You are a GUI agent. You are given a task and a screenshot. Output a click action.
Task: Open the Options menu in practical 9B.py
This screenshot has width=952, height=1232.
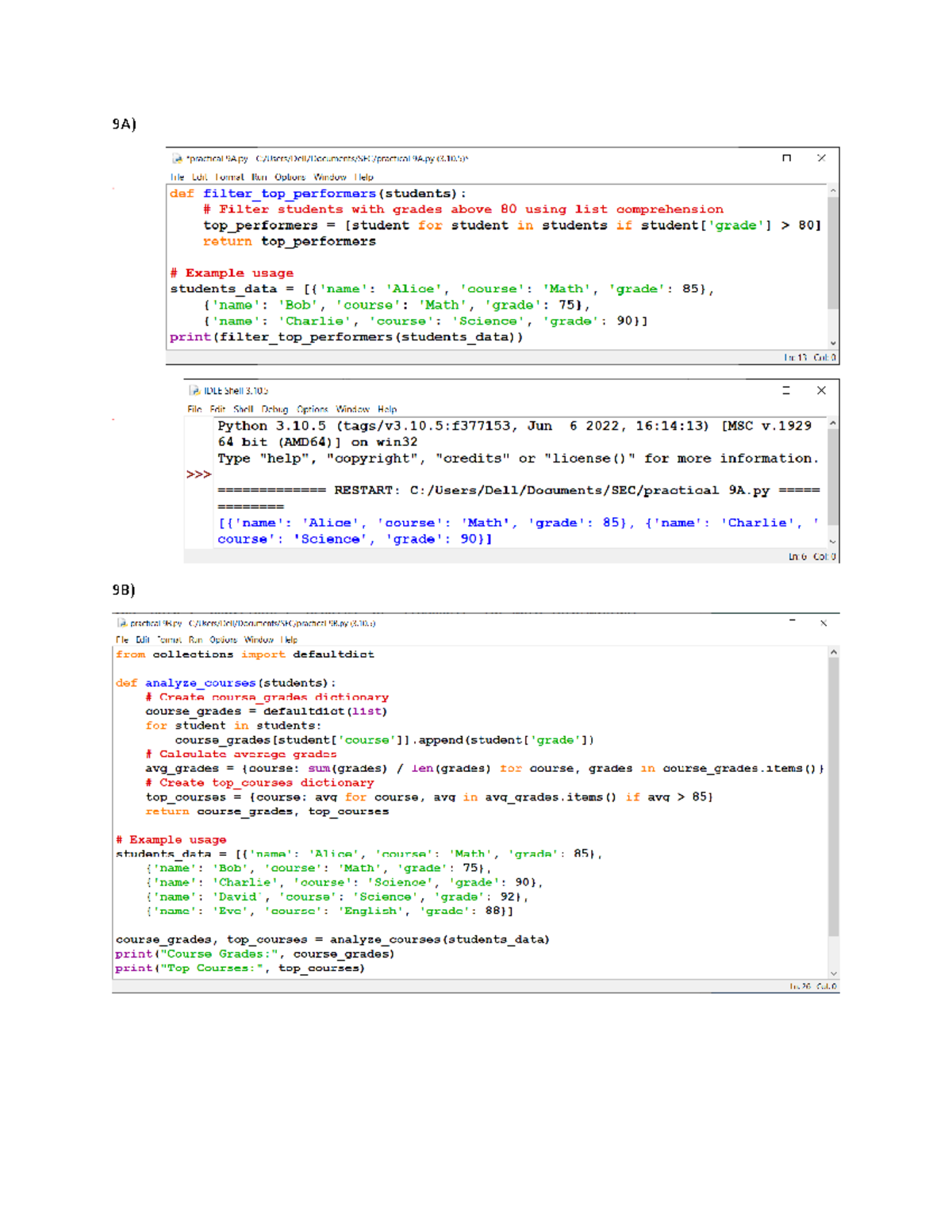pyautogui.click(x=223, y=640)
